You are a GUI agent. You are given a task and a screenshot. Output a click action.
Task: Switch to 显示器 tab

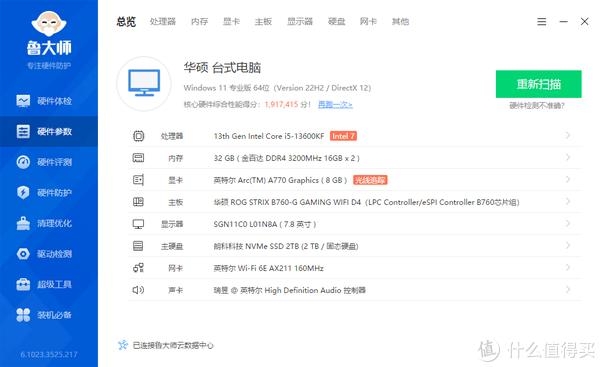click(x=300, y=21)
